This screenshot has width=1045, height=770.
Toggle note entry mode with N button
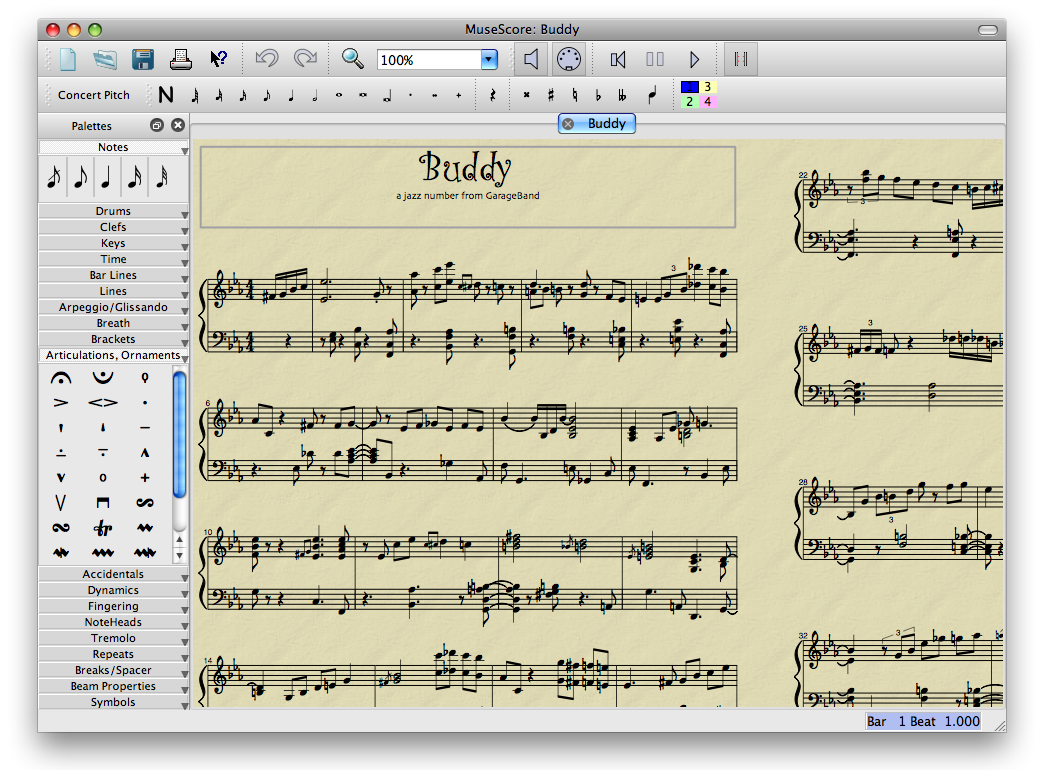pos(165,95)
